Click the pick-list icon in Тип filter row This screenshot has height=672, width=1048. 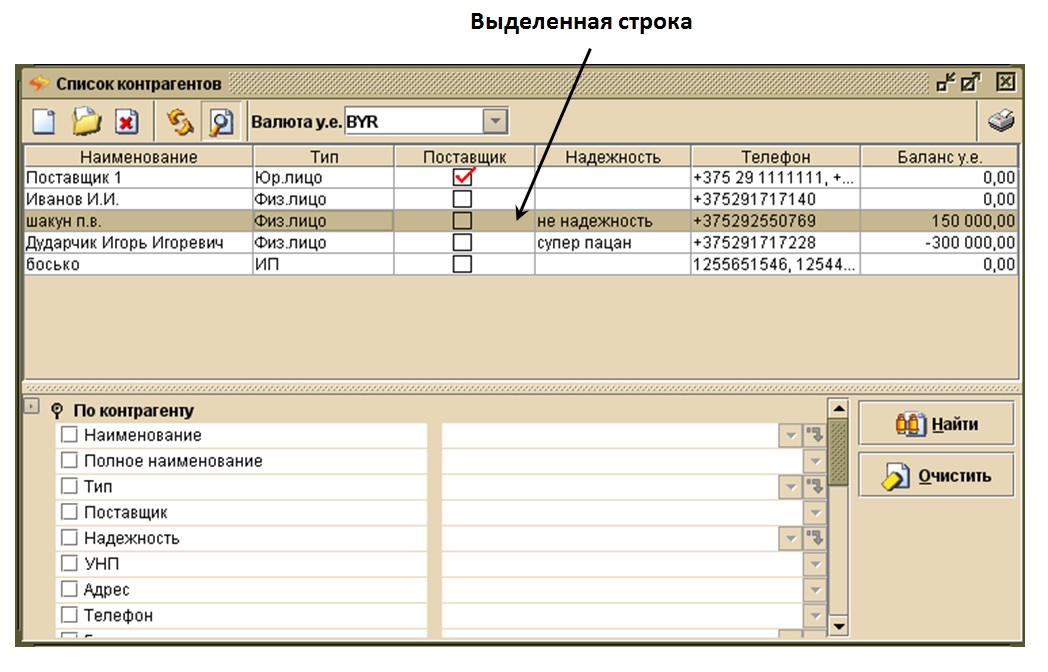click(815, 487)
